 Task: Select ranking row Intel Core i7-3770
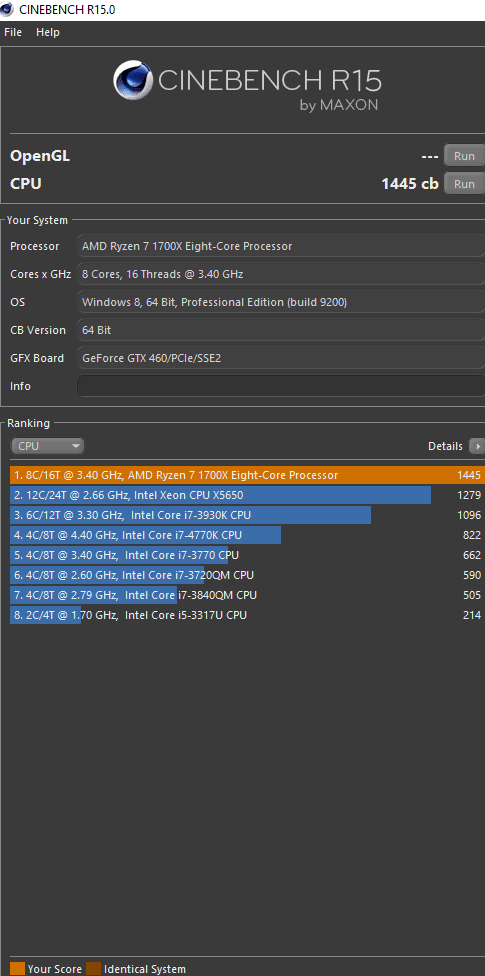(x=247, y=555)
